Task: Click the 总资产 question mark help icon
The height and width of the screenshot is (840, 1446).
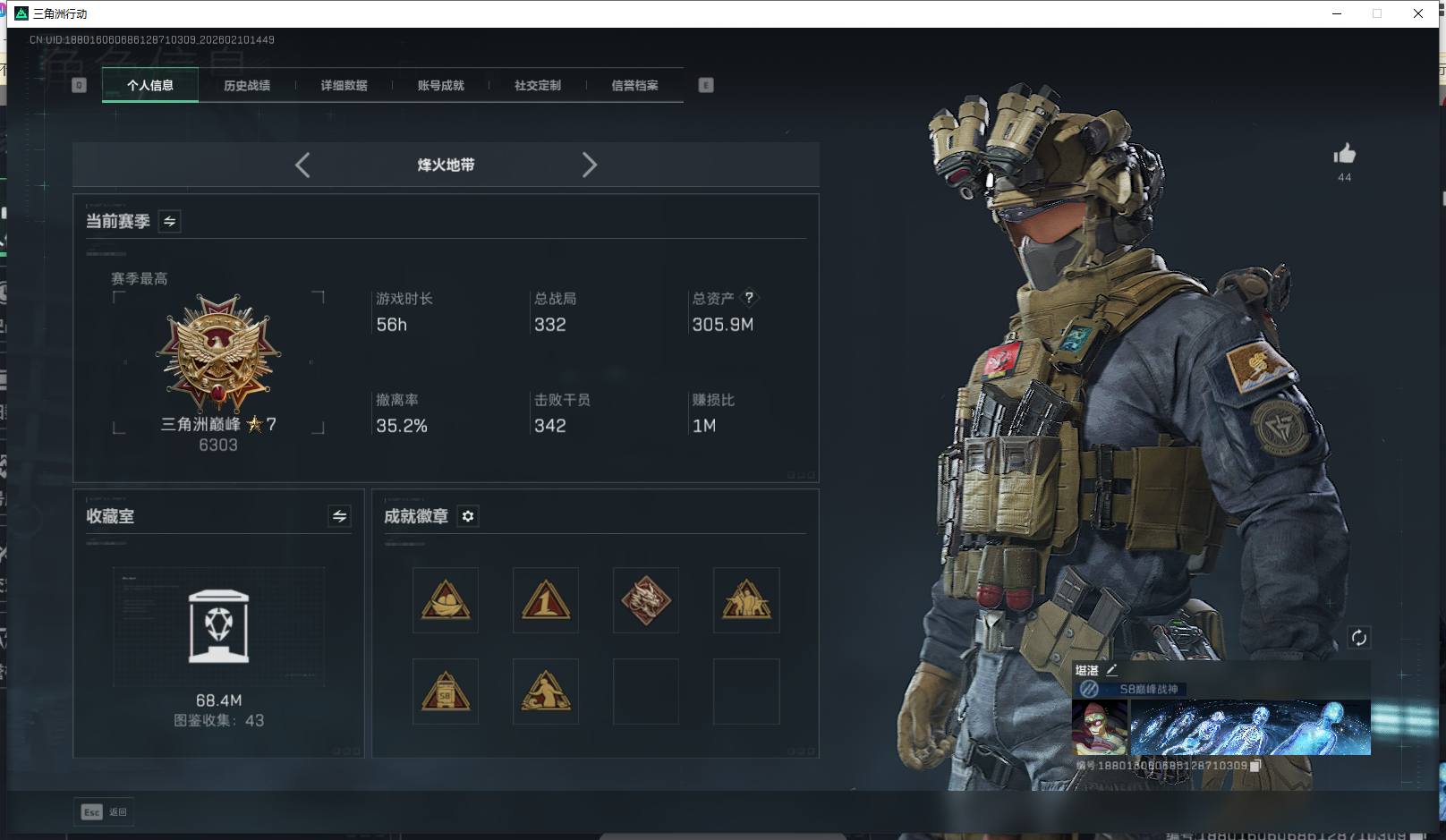Action: (749, 298)
